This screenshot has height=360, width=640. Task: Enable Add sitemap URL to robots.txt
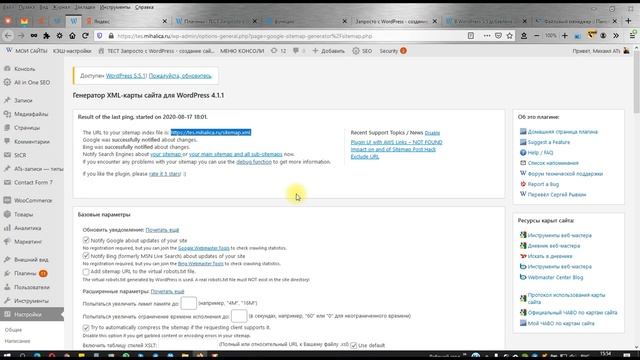(86, 271)
